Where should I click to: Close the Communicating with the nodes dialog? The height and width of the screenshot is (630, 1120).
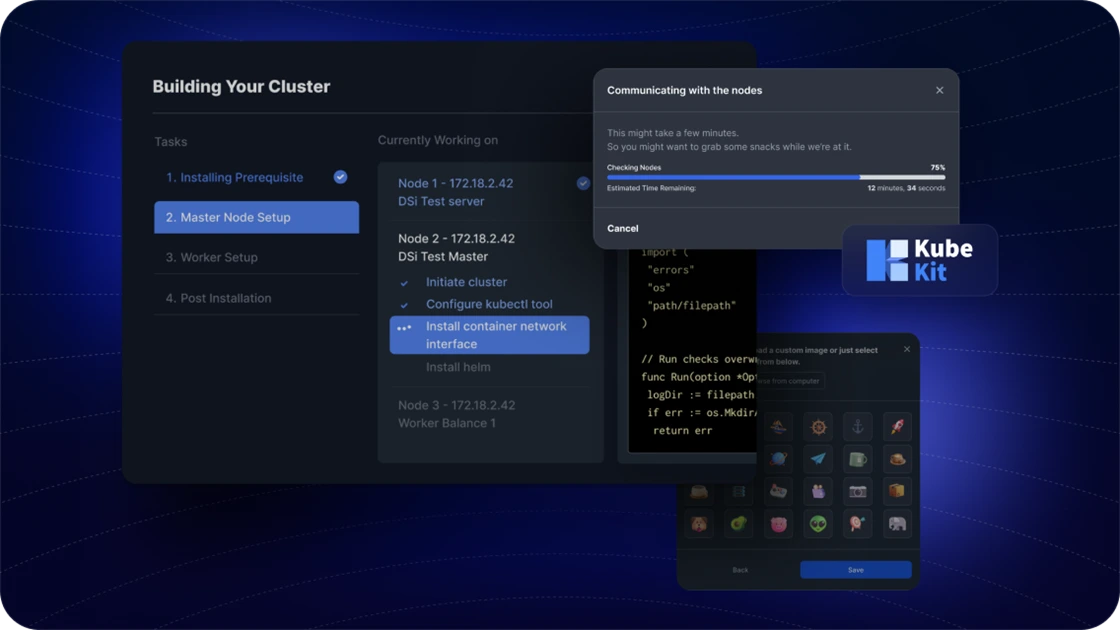939,90
